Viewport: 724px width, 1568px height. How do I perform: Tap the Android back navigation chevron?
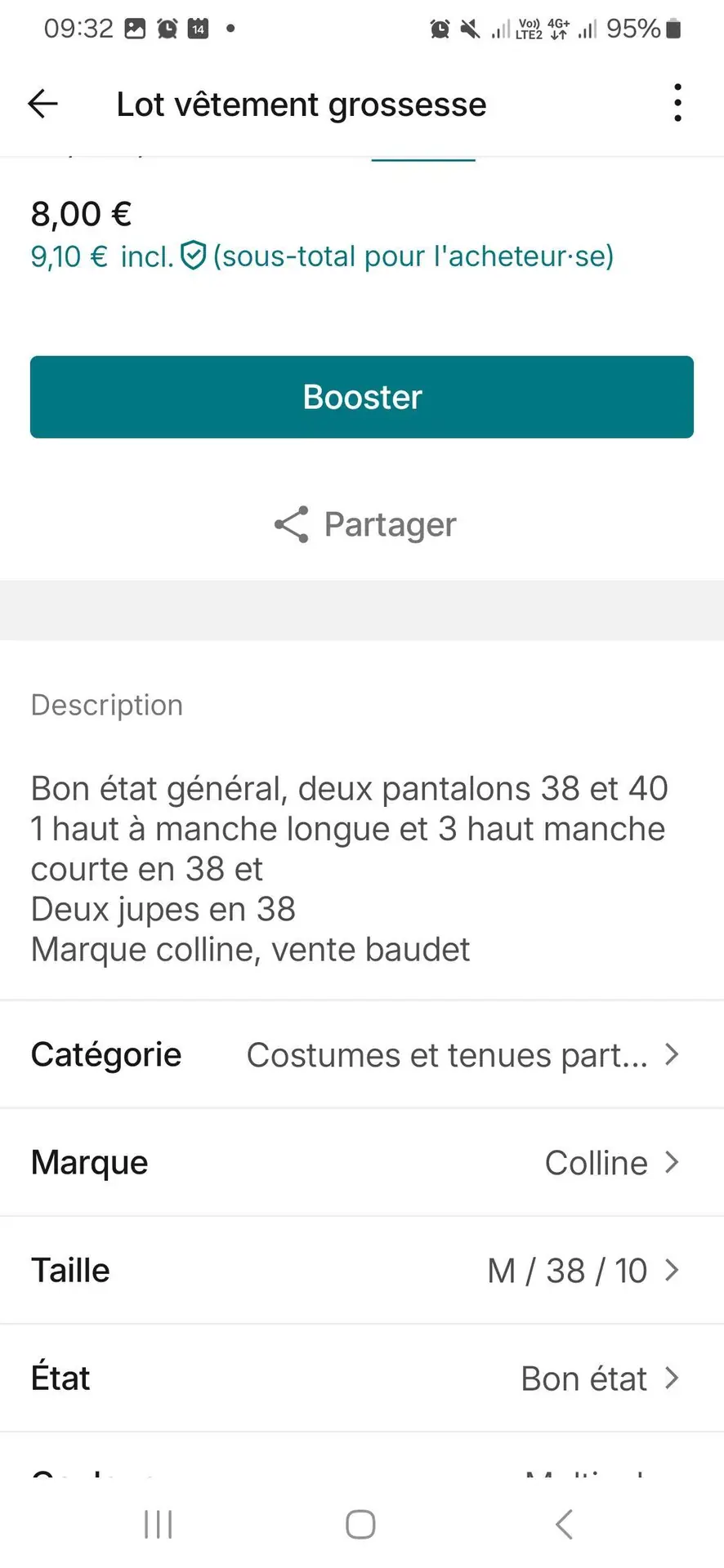pos(564,1524)
